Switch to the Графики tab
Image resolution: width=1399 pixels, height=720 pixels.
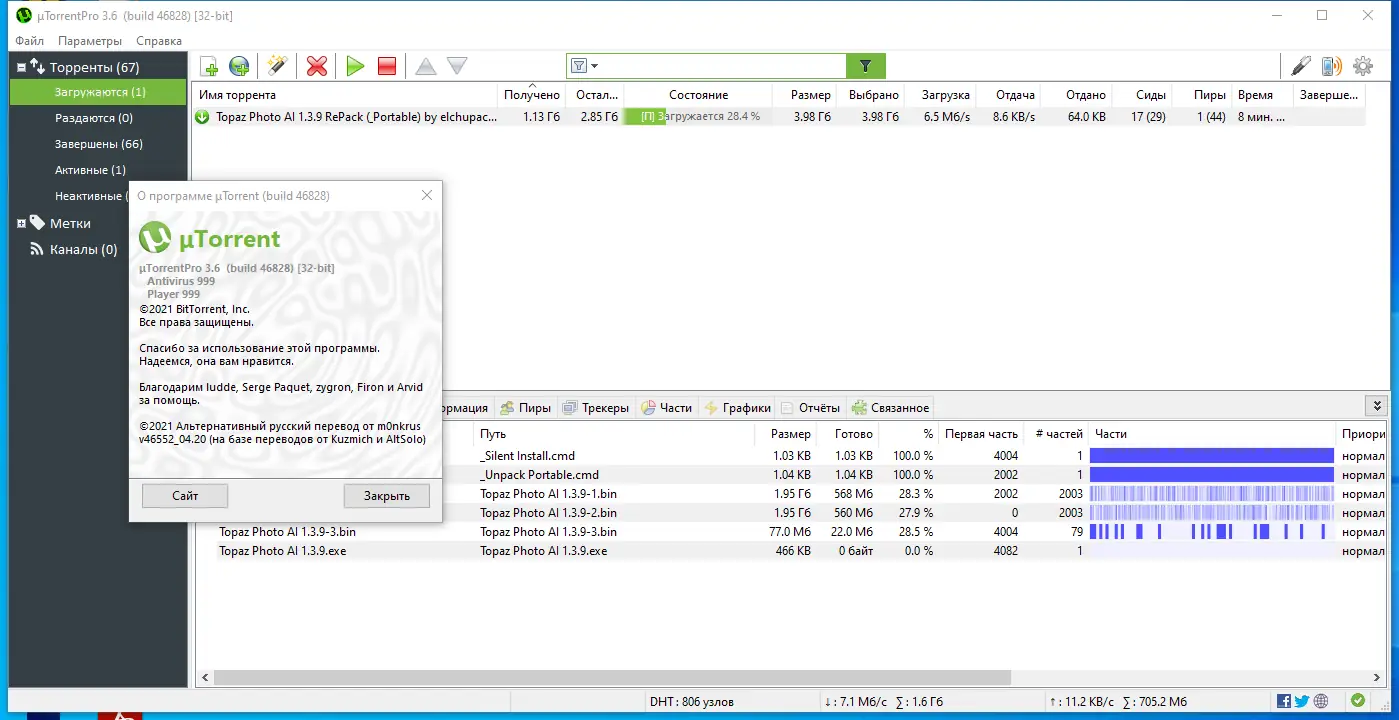point(738,407)
